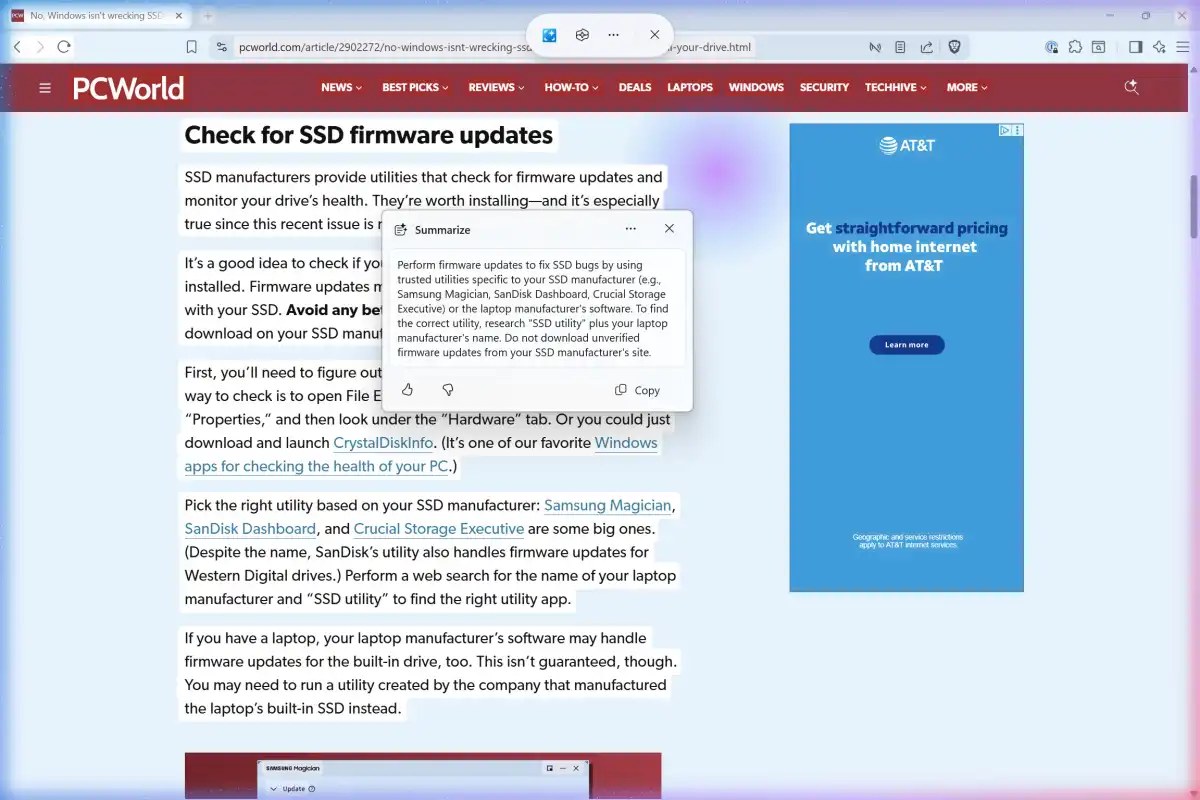Expand the Best Picks dropdown
The width and height of the screenshot is (1200, 800).
tap(415, 88)
